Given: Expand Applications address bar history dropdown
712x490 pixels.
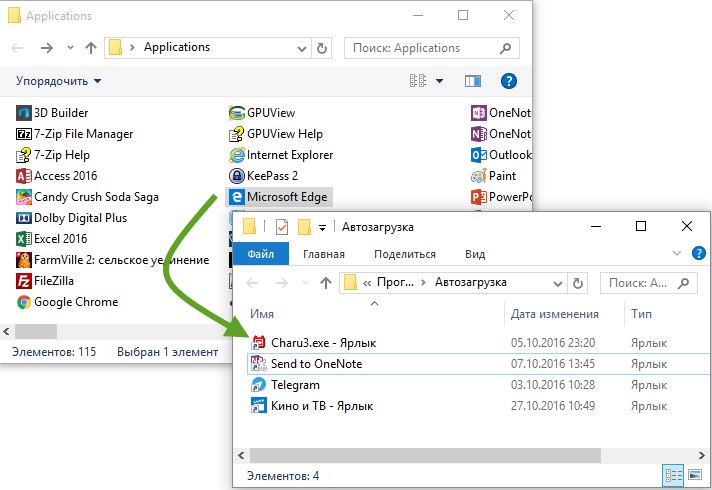Looking at the screenshot, I should tap(302, 48).
